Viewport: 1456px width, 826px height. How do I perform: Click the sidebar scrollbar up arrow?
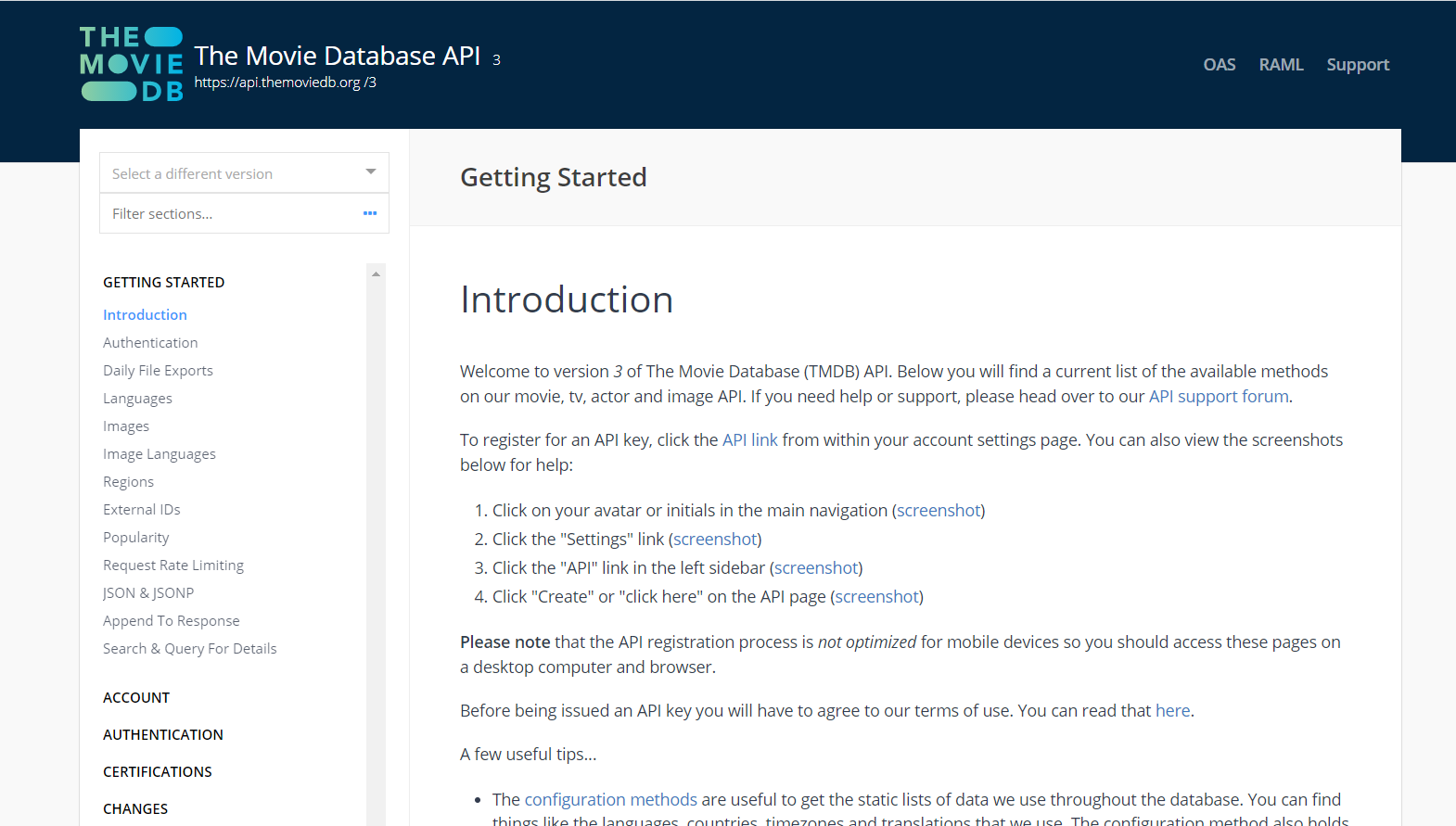point(376,273)
